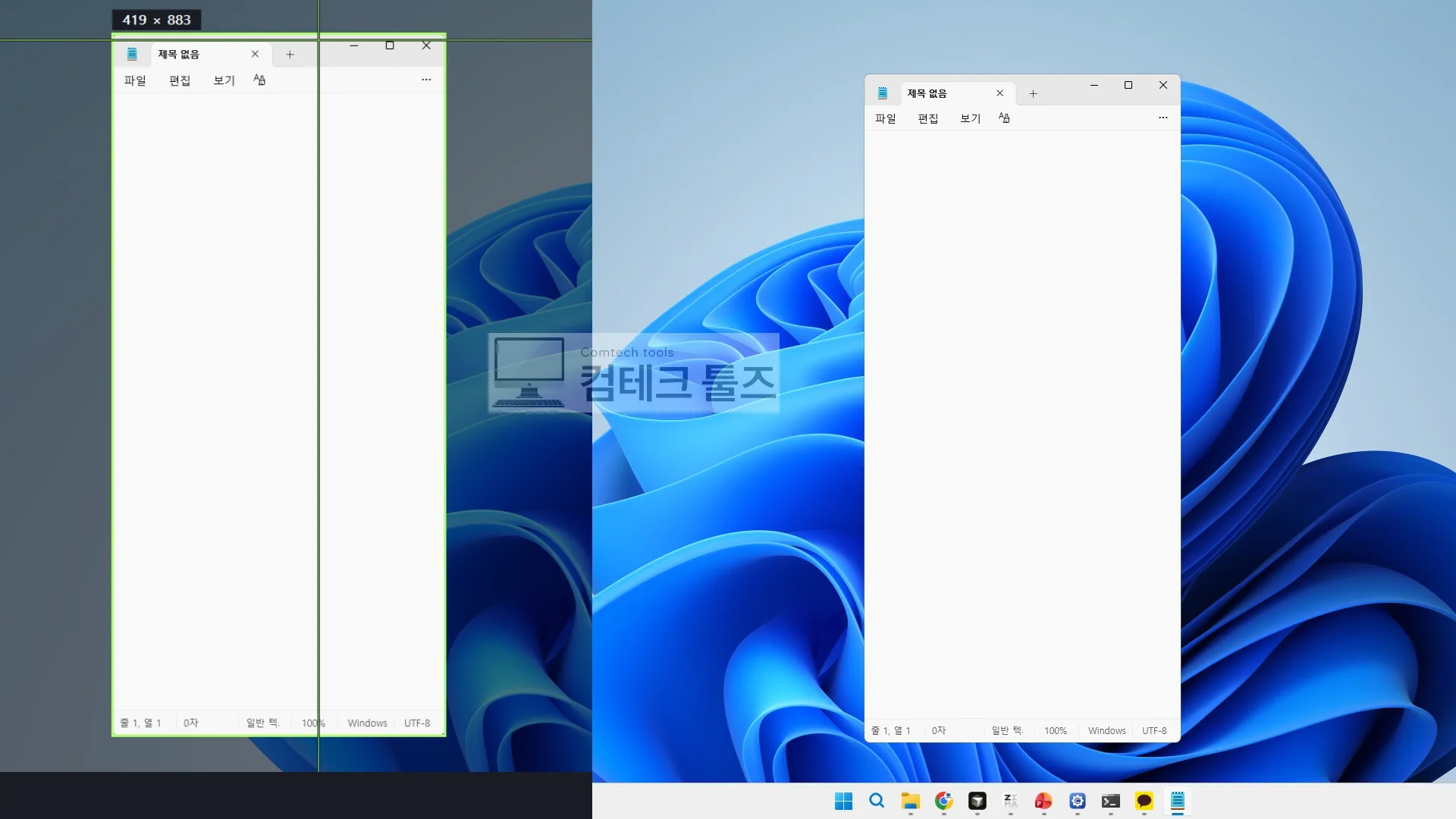Click the 0자 character count in right Notepad
The height and width of the screenshot is (819, 1456).
click(939, 730)
